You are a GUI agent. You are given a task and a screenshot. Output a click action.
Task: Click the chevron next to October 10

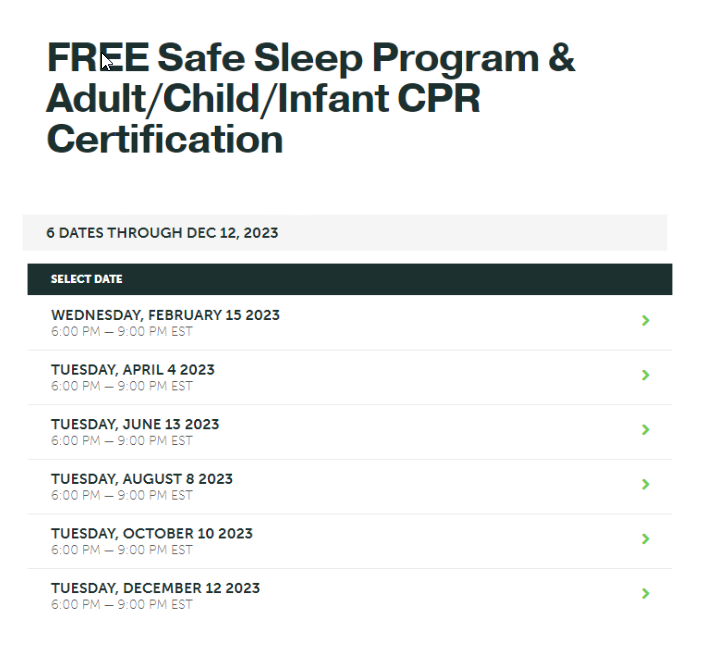[645, 539]
